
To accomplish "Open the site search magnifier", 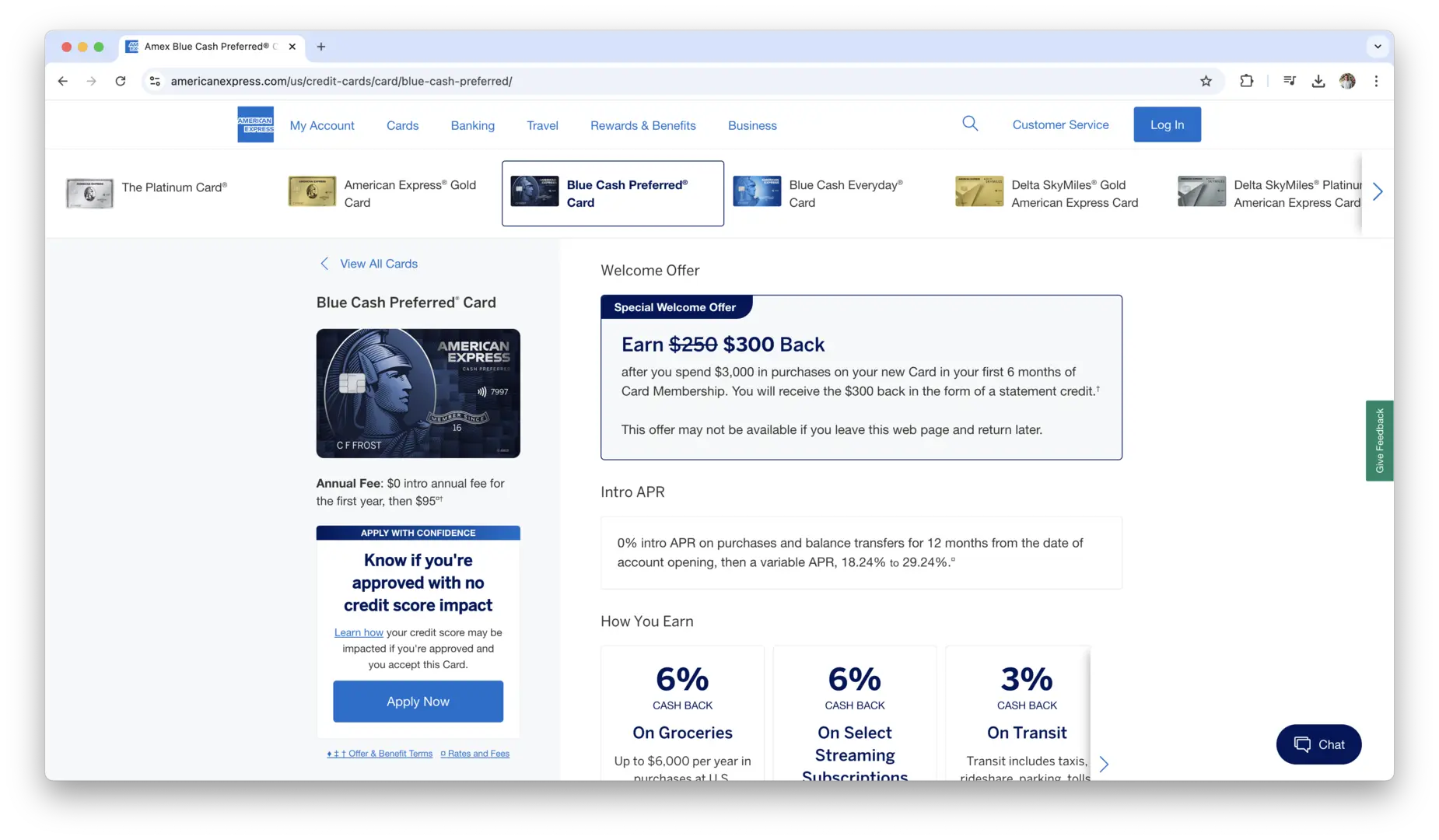I will tap(970, 124).
